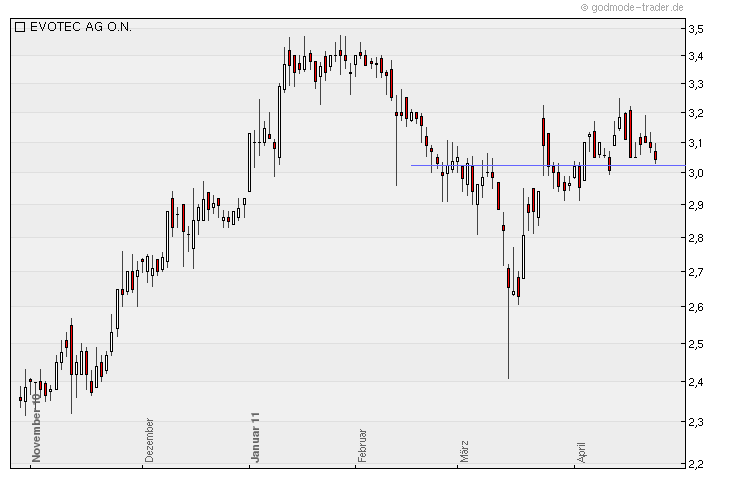The width and height of the screenshot is (730, 481).
Task: Click the last candlestick on the chart's right
Action: coord(655,154)
